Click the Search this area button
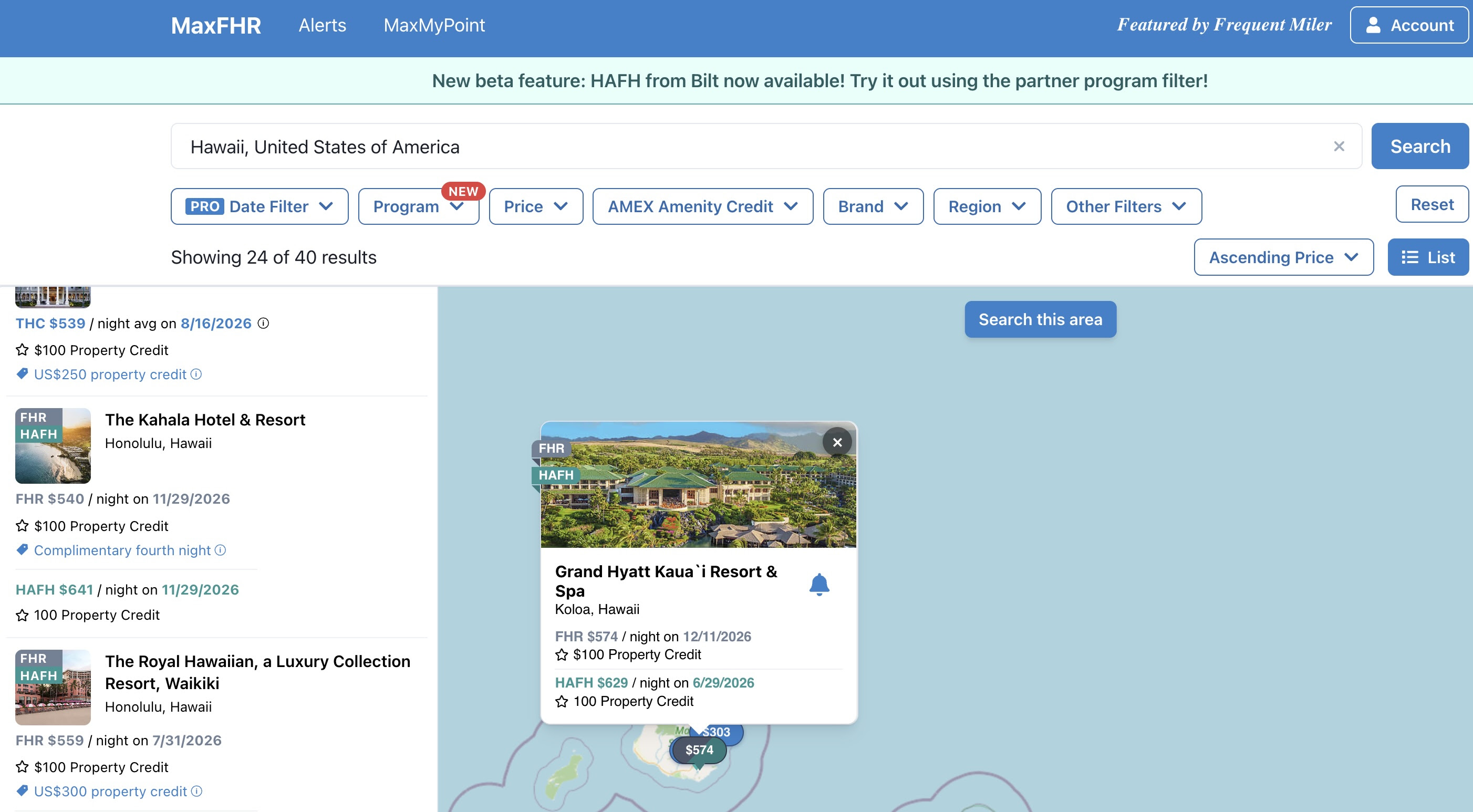This screenshot has width=1473, height=812. [1040, 319]
